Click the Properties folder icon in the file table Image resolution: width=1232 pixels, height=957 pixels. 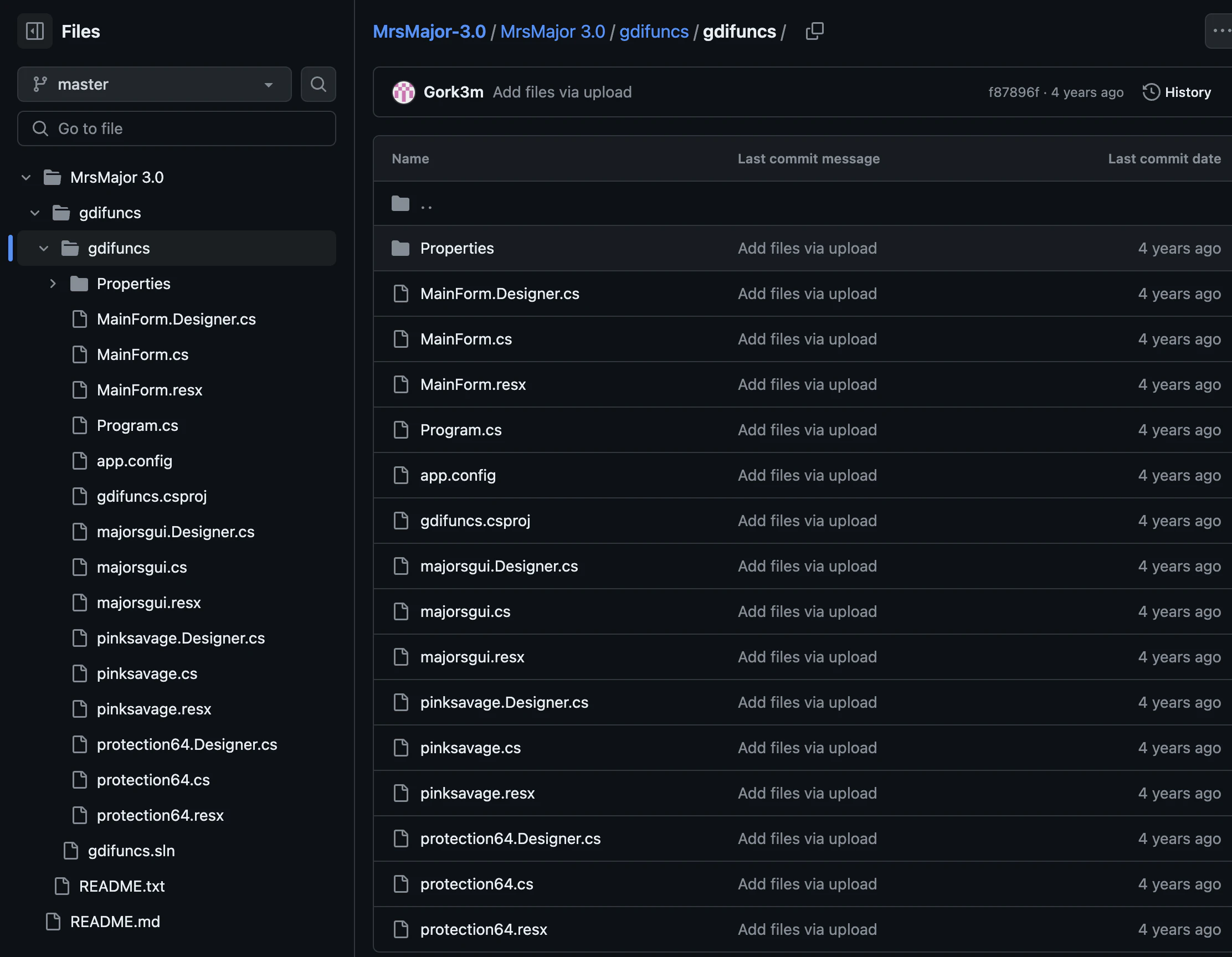[x=401, y=248]
